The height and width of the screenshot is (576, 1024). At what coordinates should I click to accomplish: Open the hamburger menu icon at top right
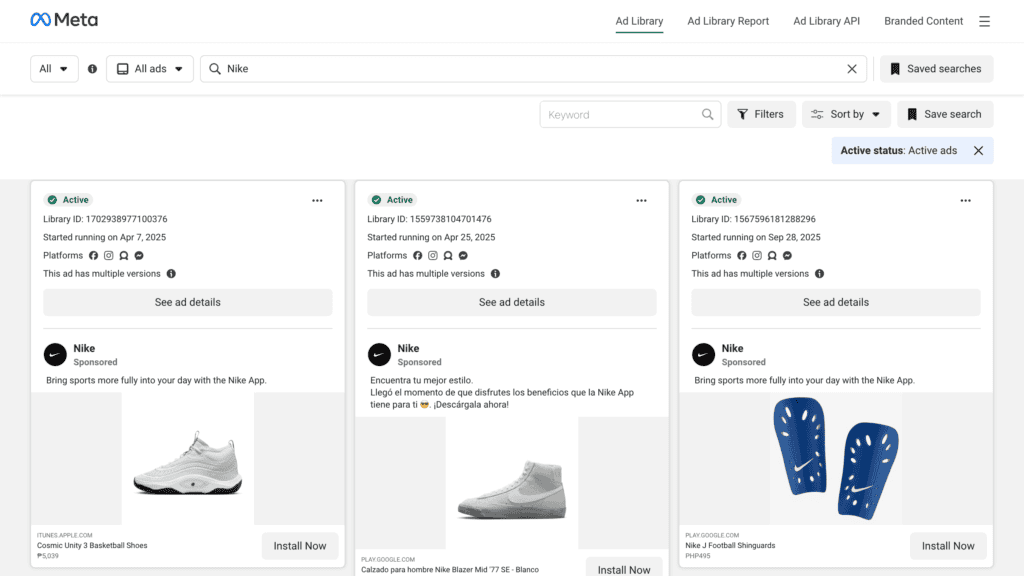[x=984, y=21]
